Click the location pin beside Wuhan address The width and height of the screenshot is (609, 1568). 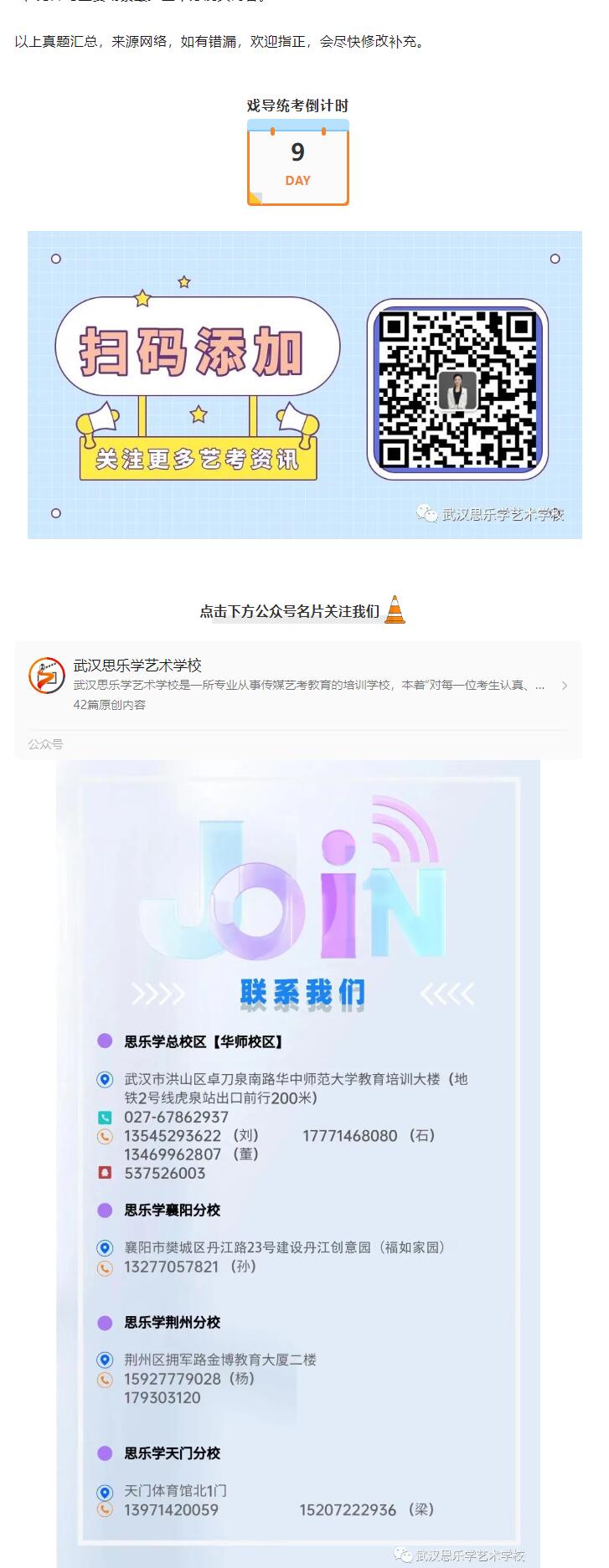(x=105, y=1080)
